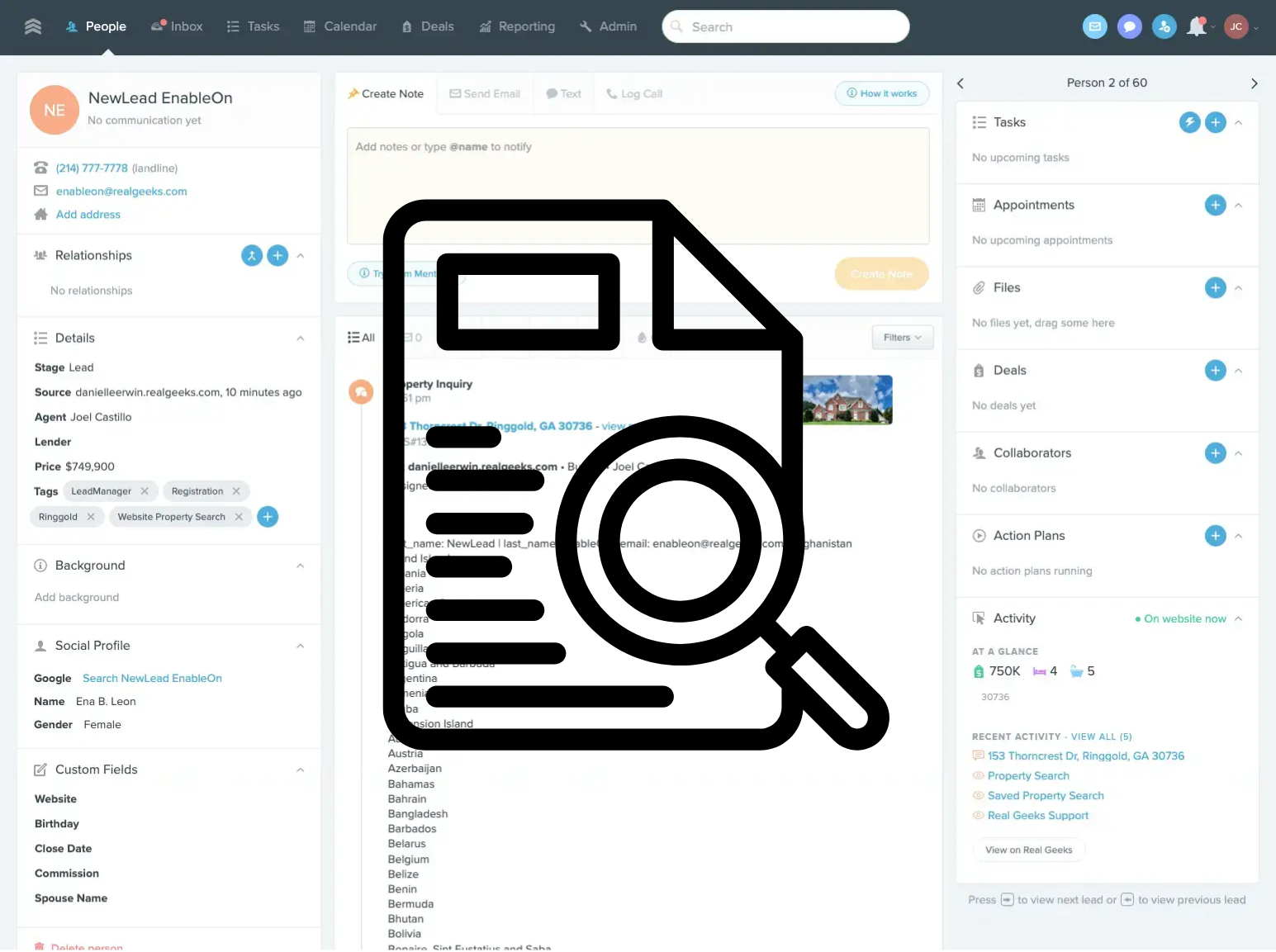Open the Tasks tab in the top navigation

(253, 26)
